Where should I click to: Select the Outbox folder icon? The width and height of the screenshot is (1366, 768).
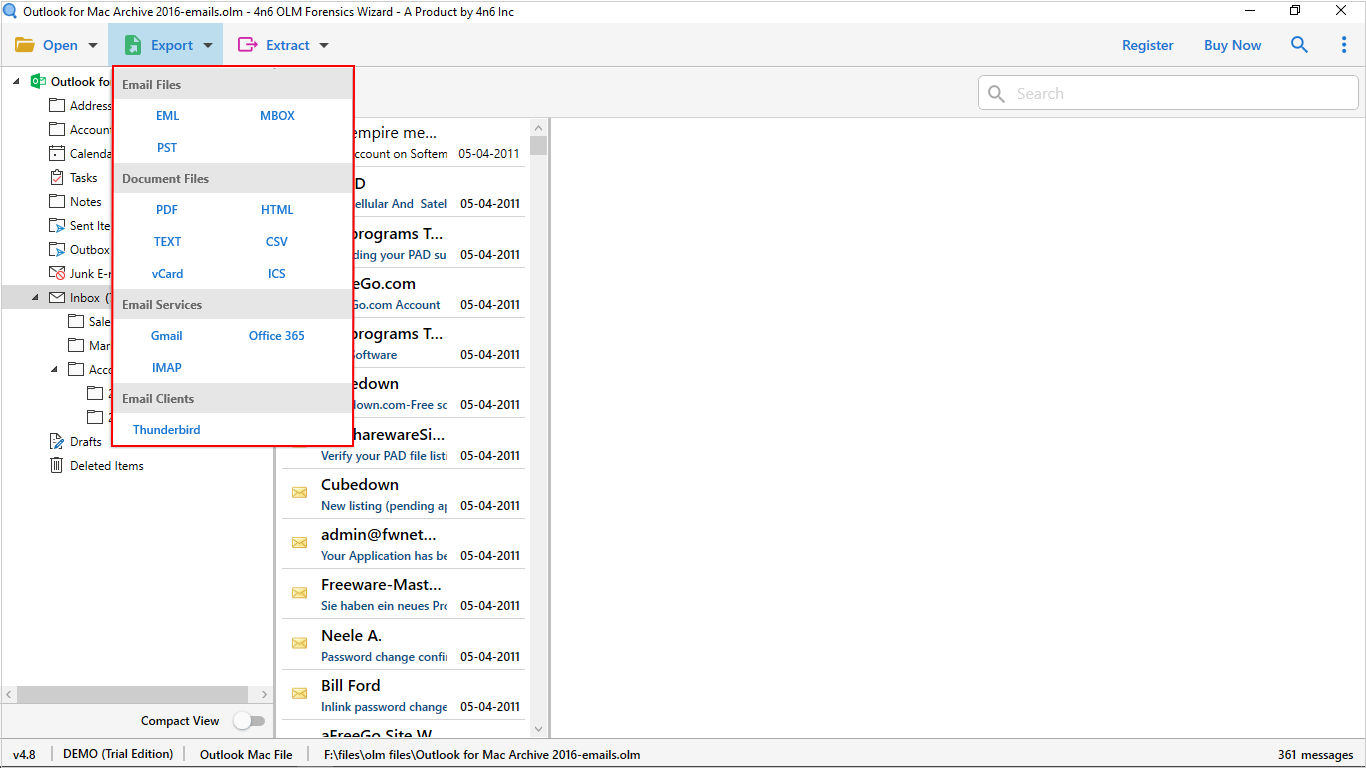[57, 249]
